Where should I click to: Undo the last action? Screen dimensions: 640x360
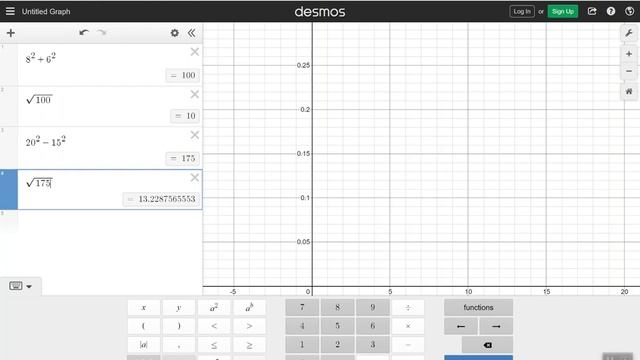click(x=84, y=33)
